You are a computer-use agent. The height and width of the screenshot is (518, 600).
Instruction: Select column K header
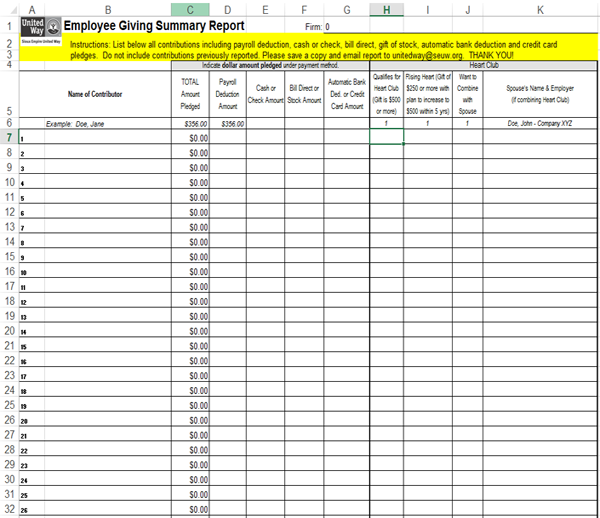540,10
